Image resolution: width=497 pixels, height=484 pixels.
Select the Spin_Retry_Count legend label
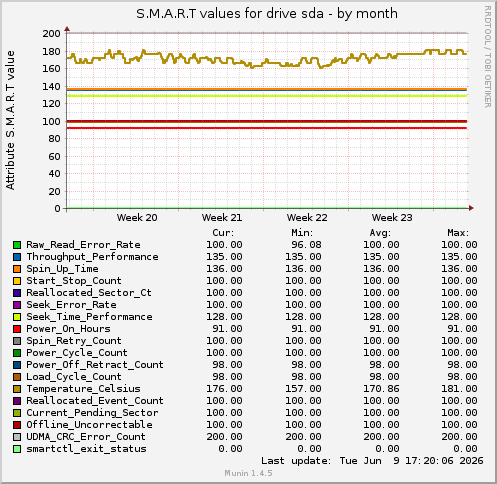74,341
